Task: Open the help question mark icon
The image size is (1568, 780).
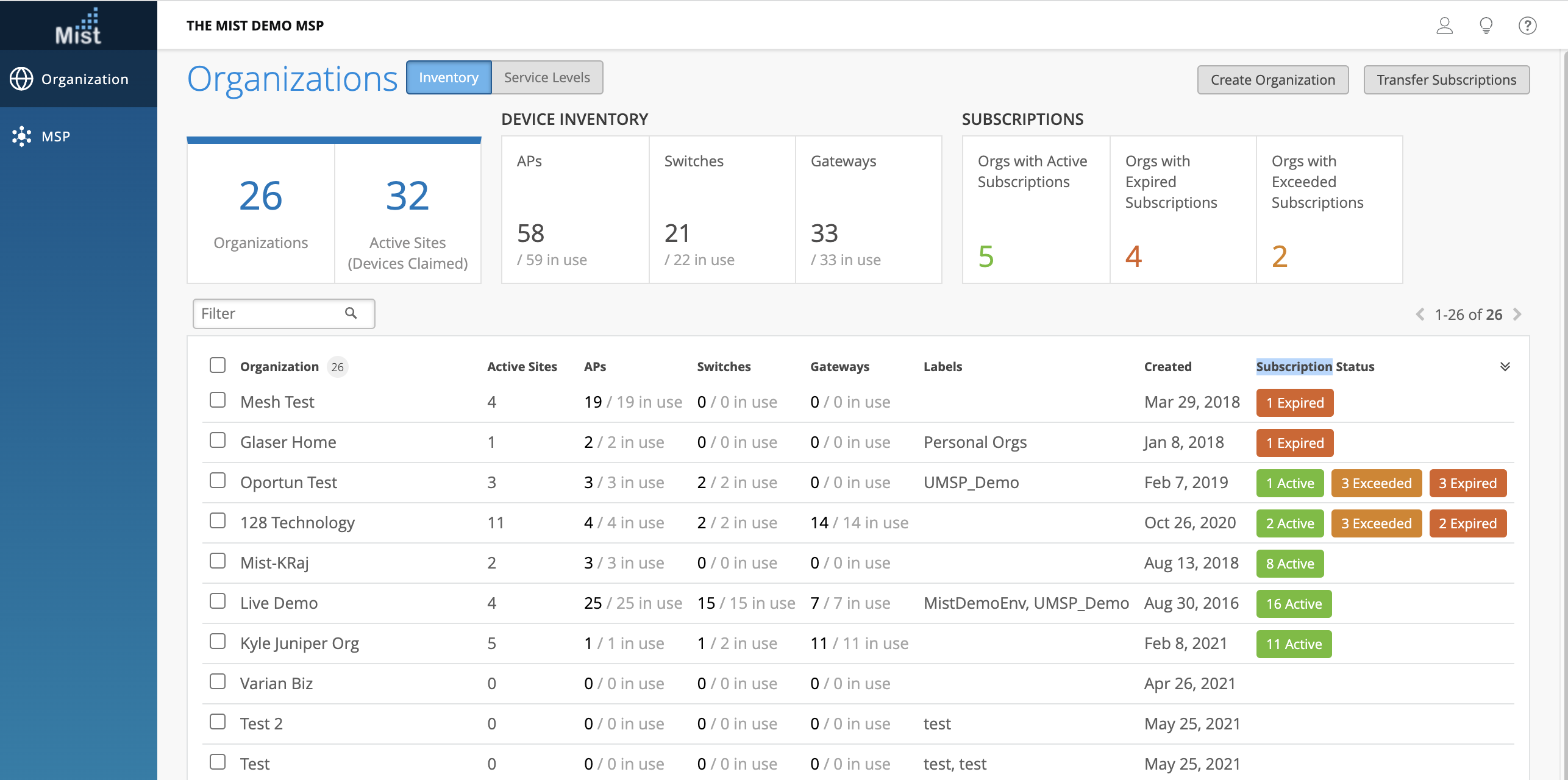Action: 1527,26
